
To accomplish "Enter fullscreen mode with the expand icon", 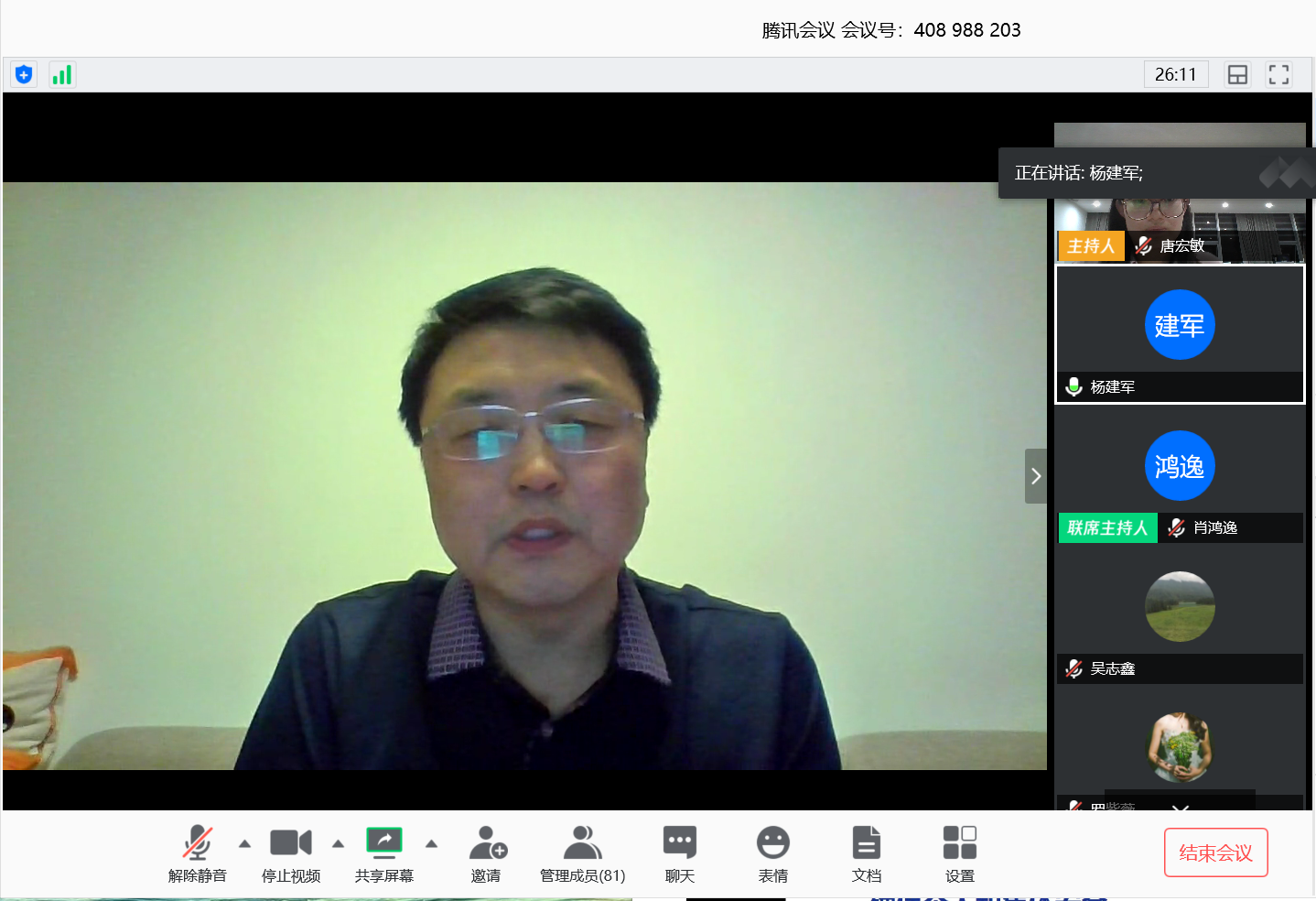I will pyautogui.click(x=1278, y=74).
